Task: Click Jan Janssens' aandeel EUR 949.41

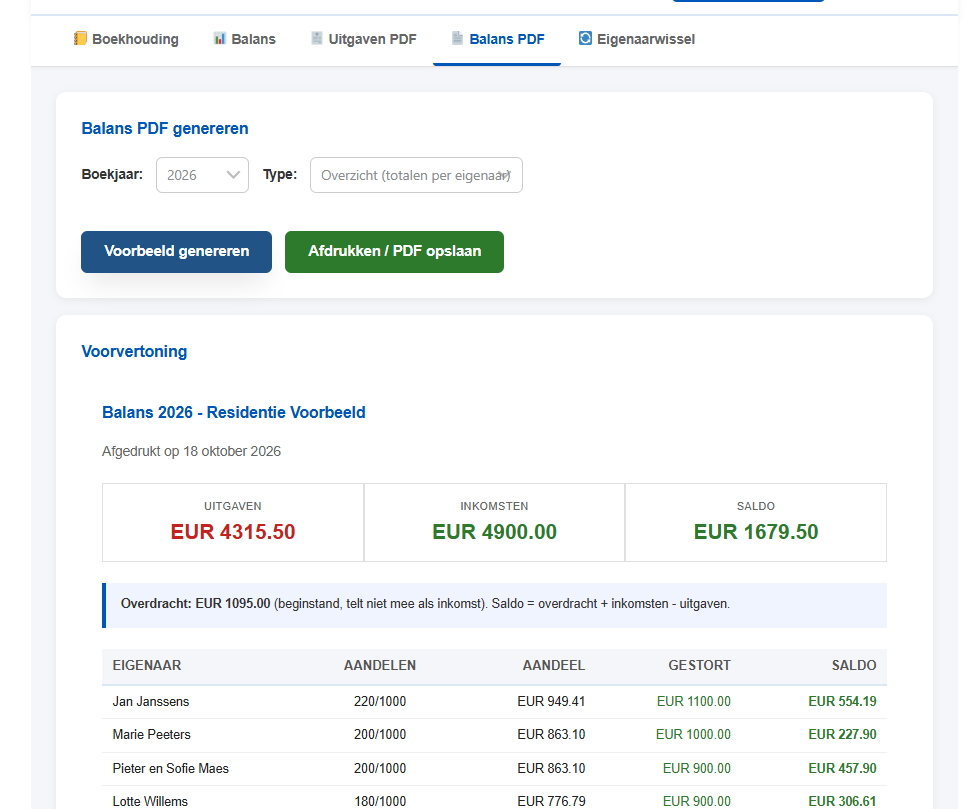Action: (x=551, y=702)
